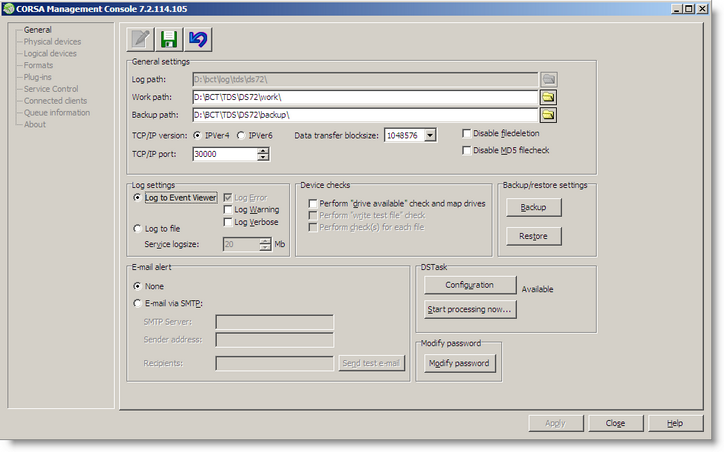This screenshot has height=452, width=724.
Task: Click the green Save floppy disk icon
Action: [169, 39]
